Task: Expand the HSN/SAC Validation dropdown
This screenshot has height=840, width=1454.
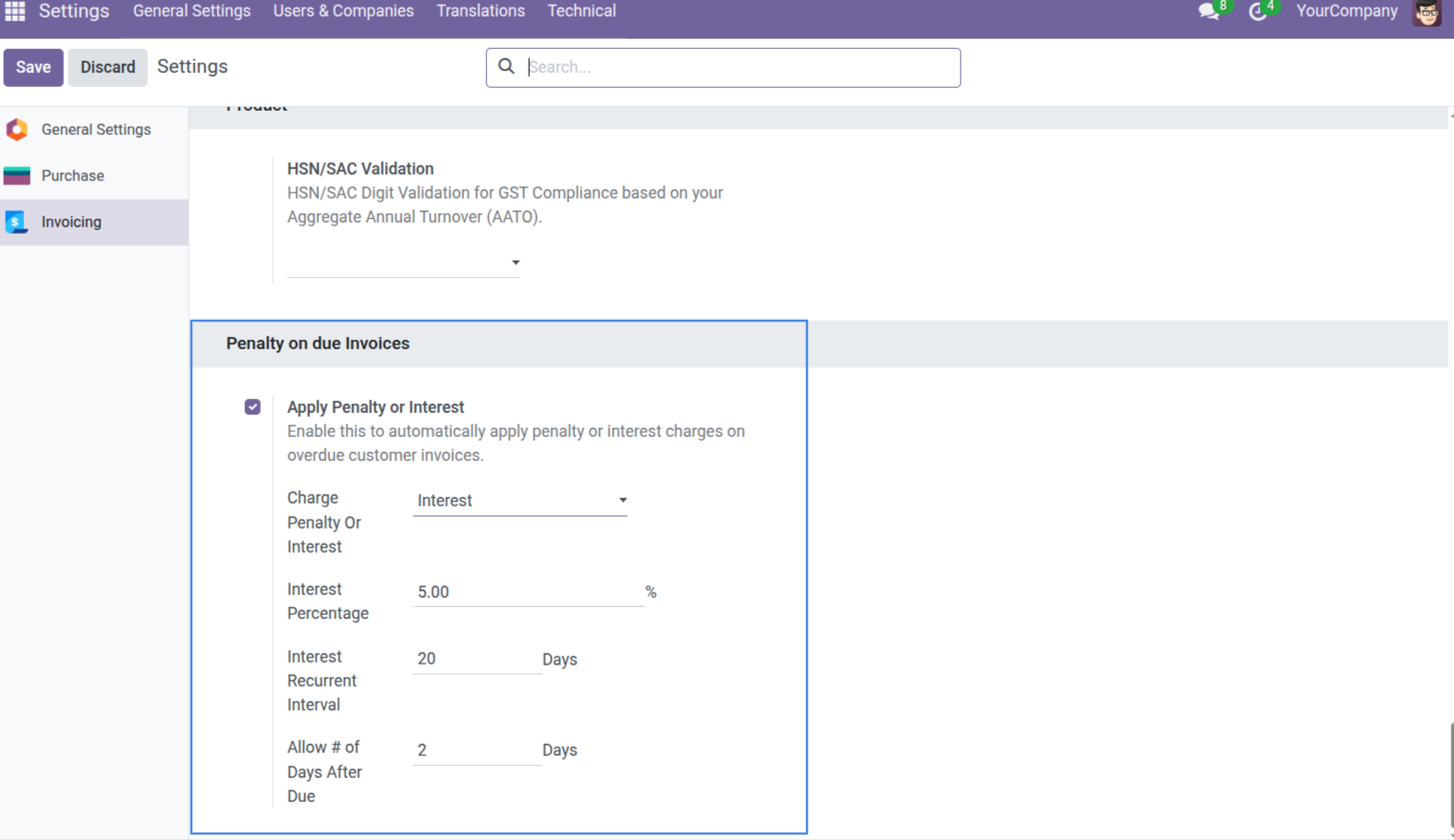Action: point(404,262)
